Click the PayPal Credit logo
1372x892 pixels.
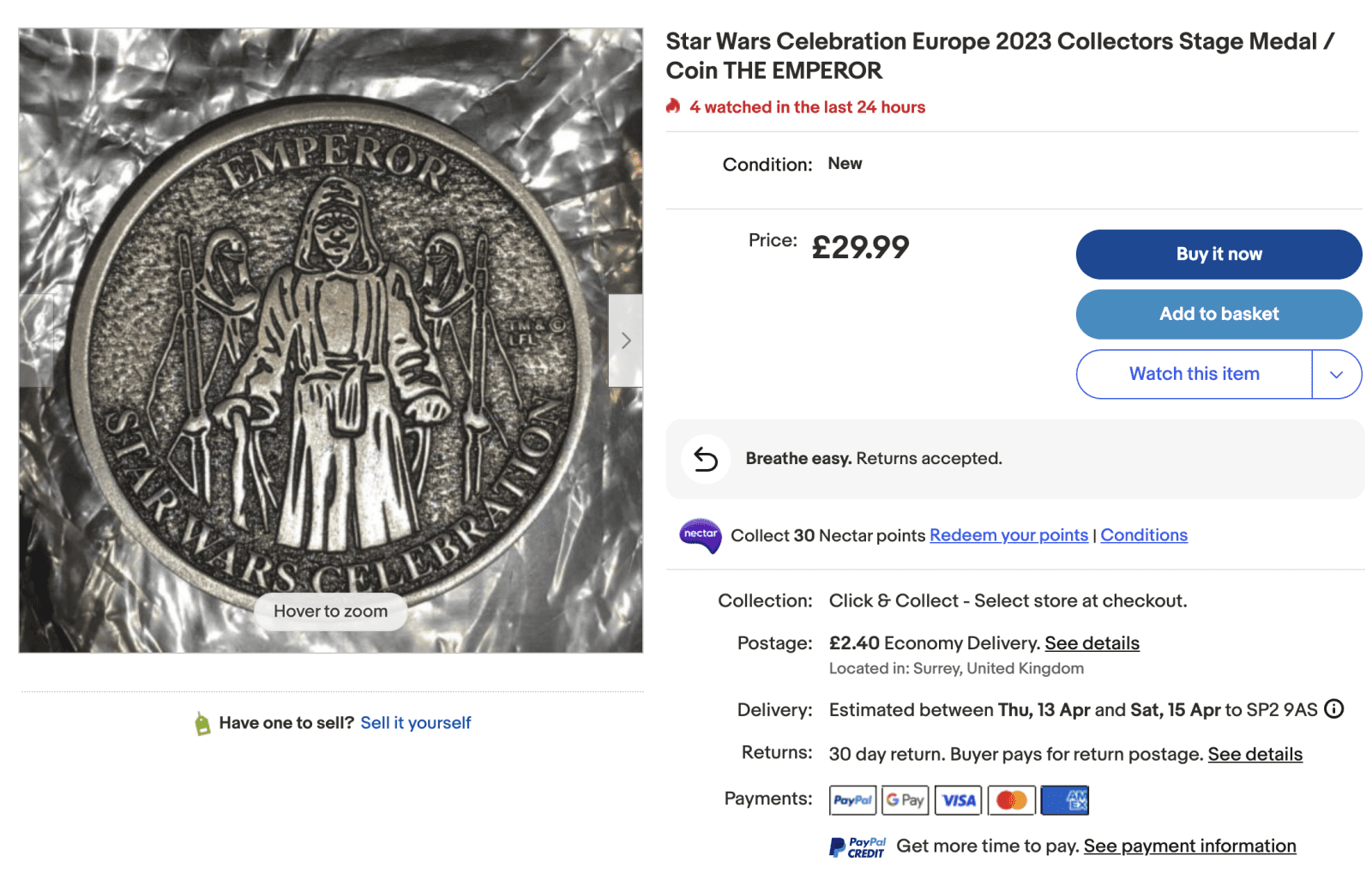(x=857, y=847)
